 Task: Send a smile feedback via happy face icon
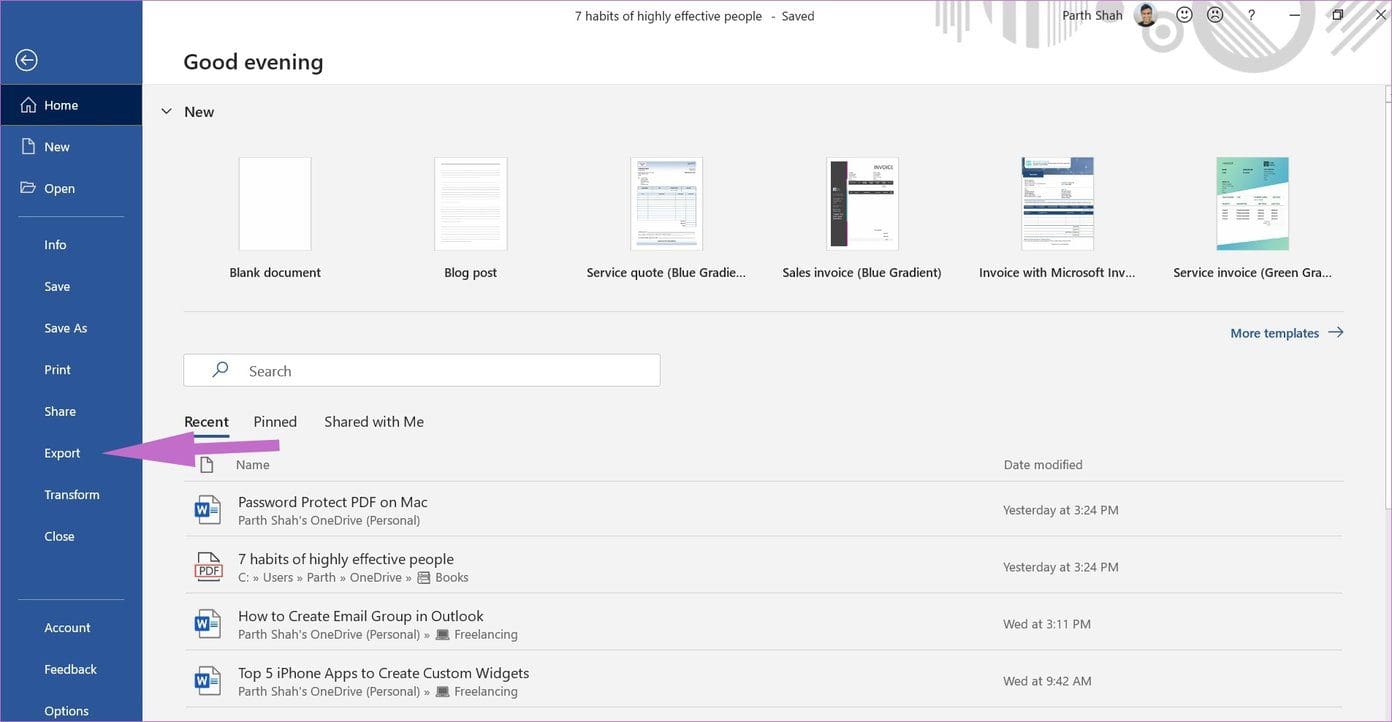[x=1185, y=15]
